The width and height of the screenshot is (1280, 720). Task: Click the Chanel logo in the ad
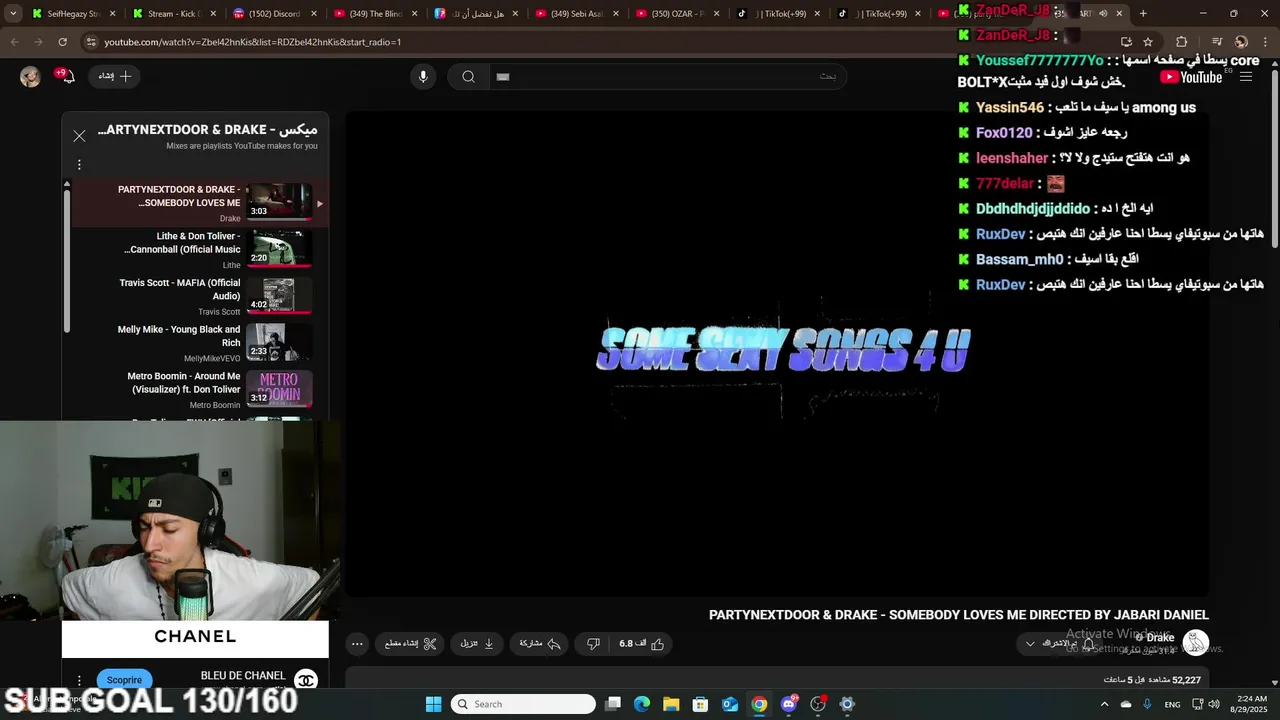(x=306, y=680)
